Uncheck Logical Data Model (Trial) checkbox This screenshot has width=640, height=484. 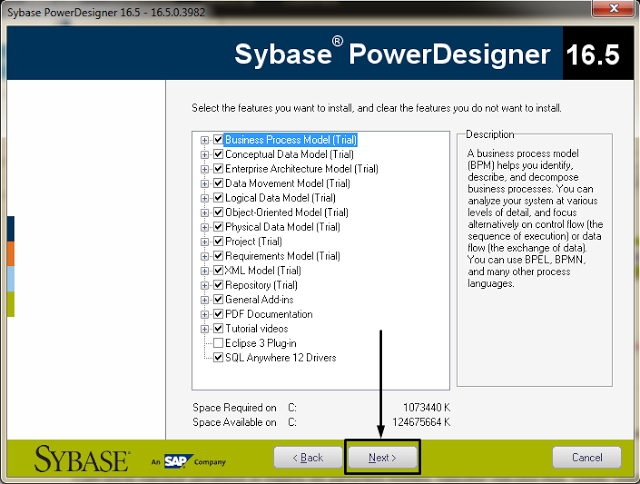tap(218, 198)
